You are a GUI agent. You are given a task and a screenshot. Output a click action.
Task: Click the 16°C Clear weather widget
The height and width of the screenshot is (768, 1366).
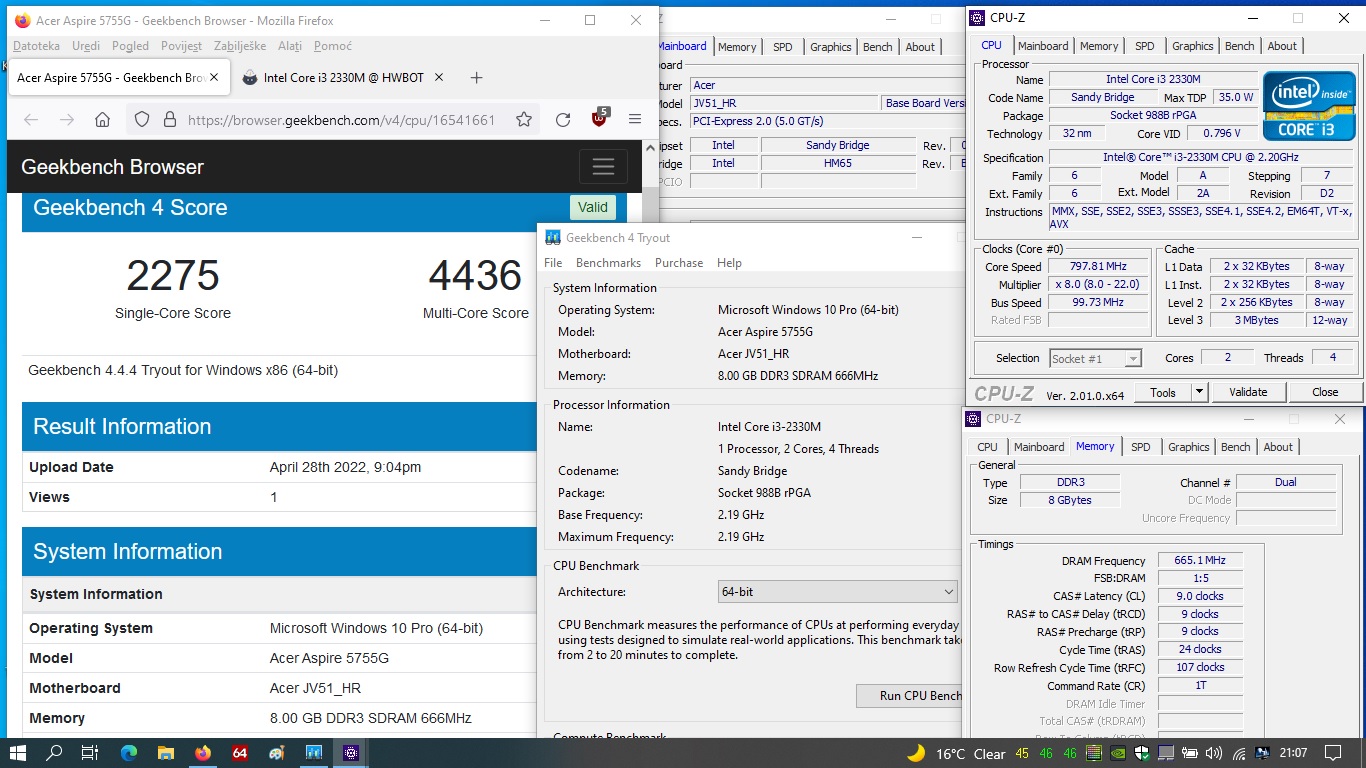[956, 753]
